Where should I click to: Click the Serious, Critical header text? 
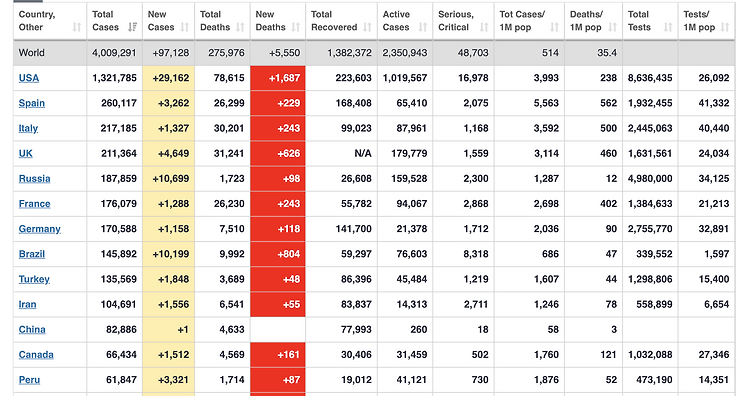coord(456,21)
